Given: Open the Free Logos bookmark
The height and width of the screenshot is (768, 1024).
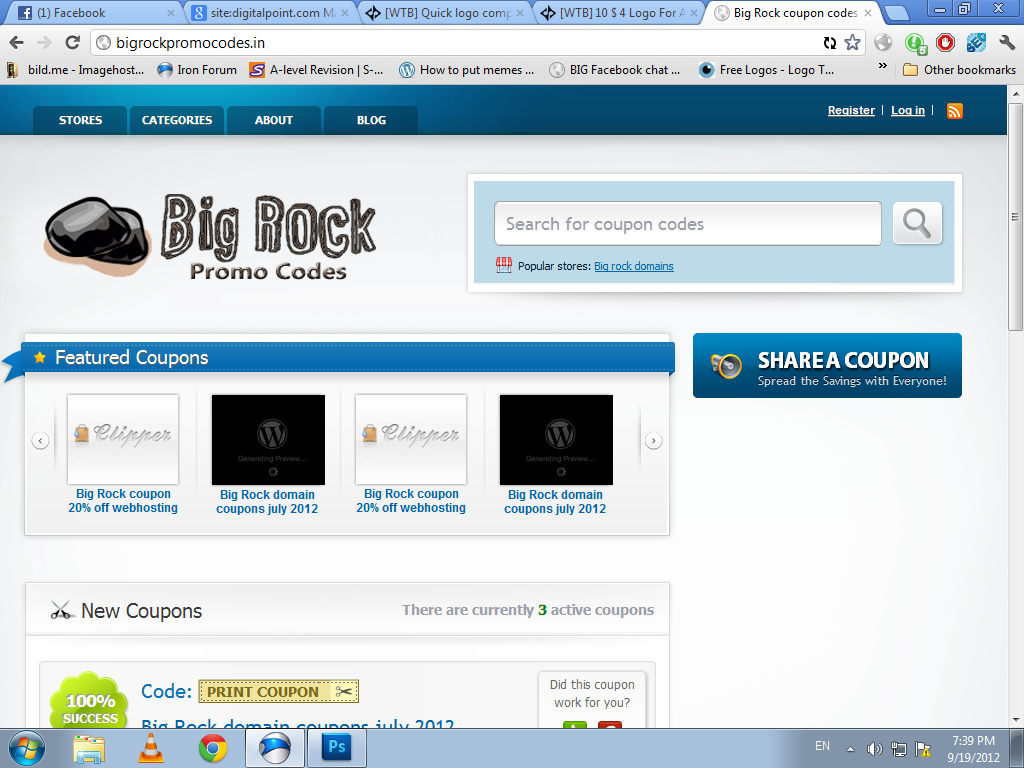Looking at the screenshot, I should point(767,70).
